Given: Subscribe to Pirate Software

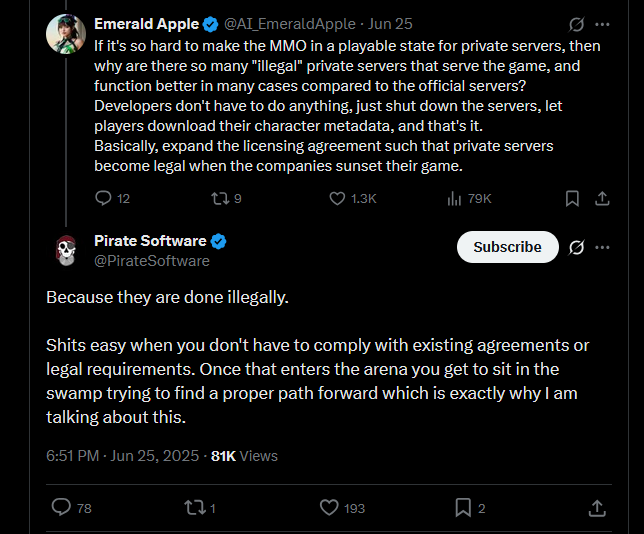Looking at the screenshot, I should pyautogui.click(x=508, y=247).
